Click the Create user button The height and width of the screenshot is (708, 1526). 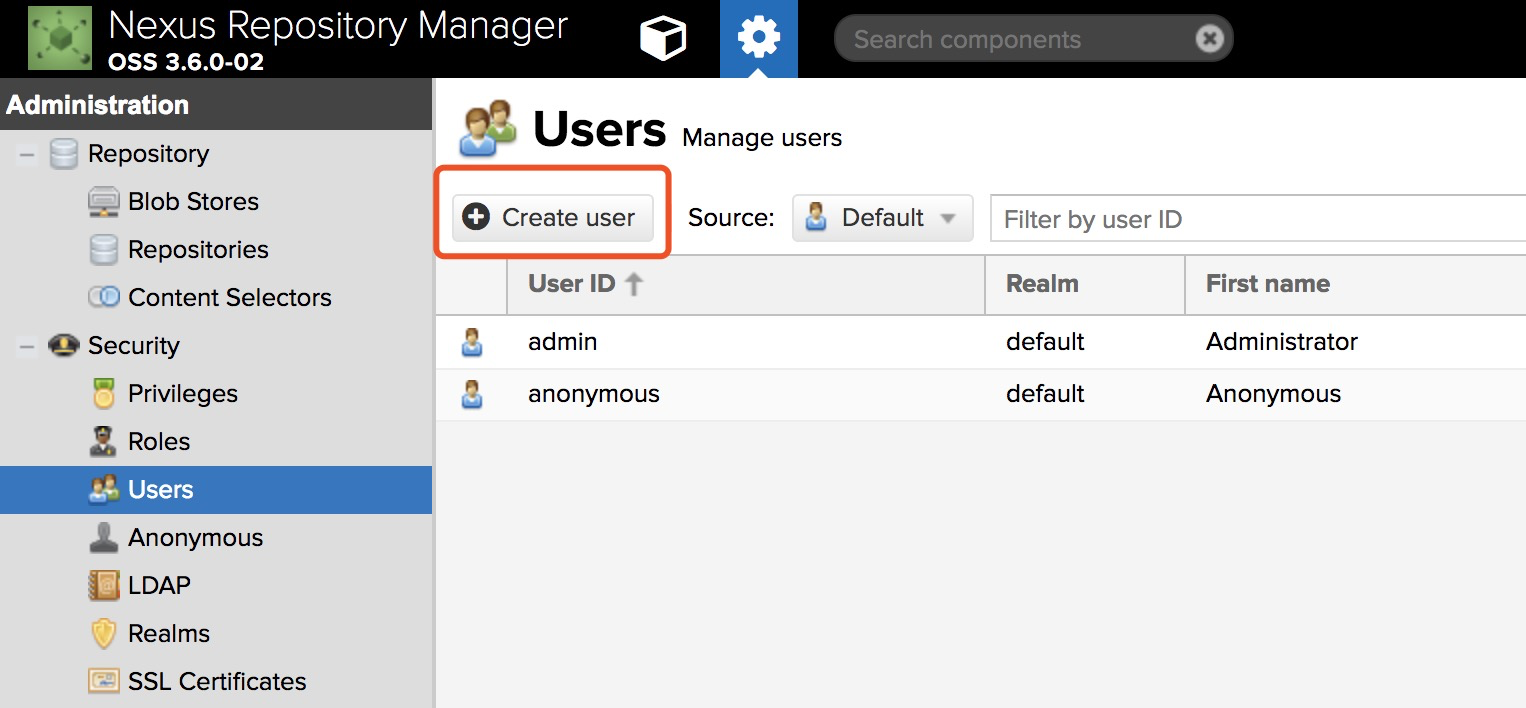pos(552,218)
